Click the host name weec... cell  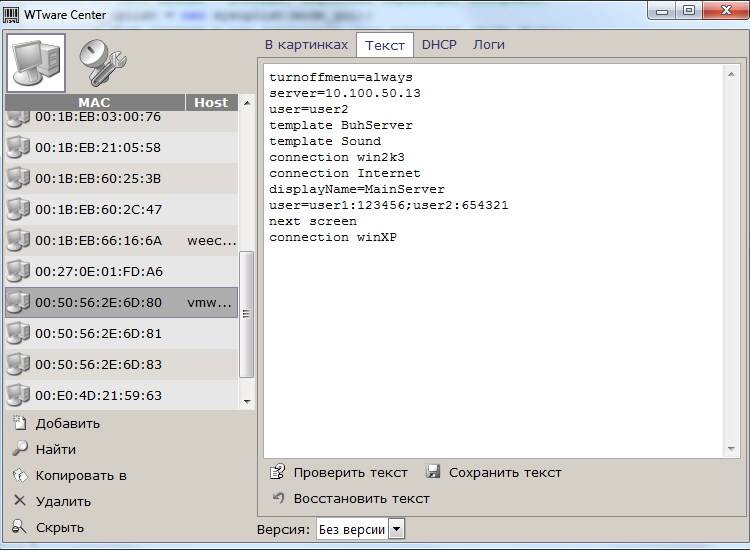click(x=212, y=241)
